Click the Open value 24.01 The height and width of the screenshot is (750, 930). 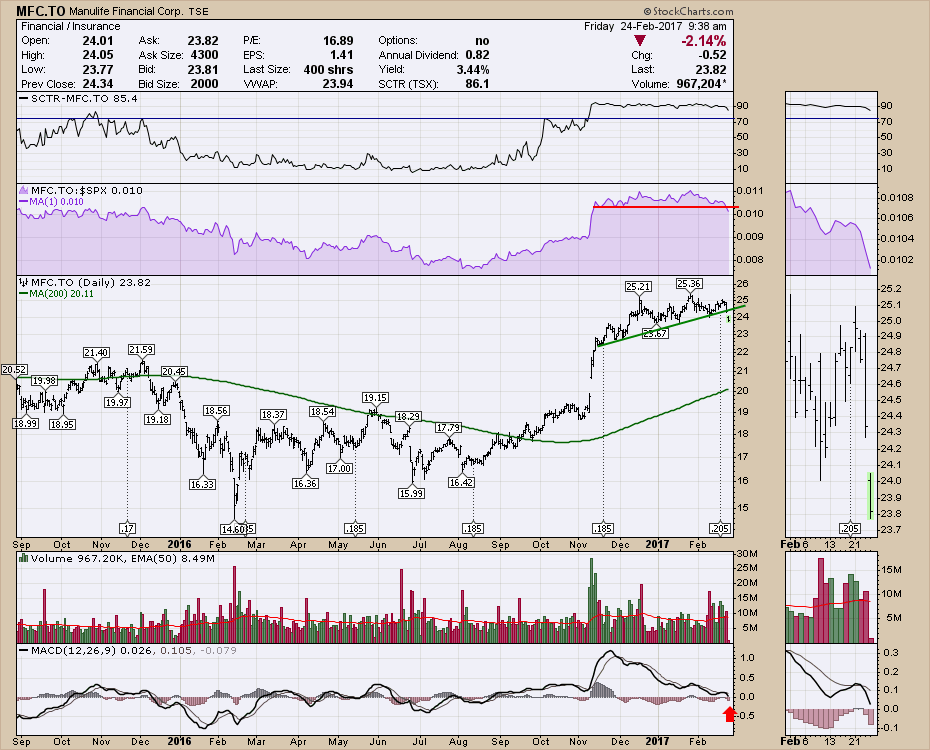[x=98, y=40]
